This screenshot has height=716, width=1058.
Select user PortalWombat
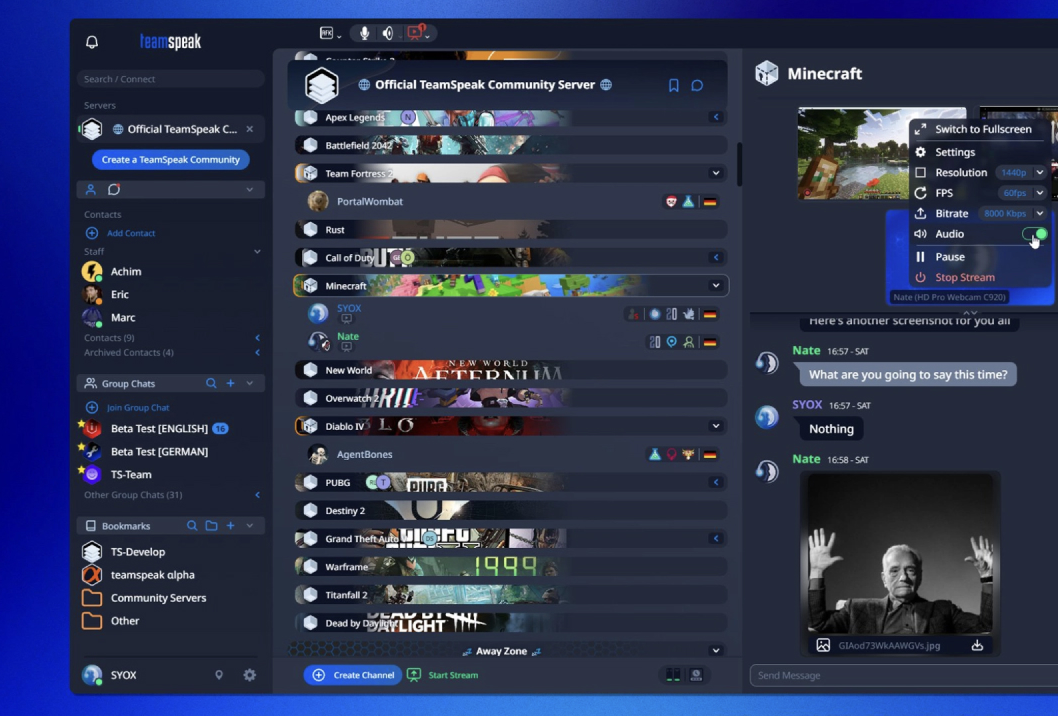370,202
